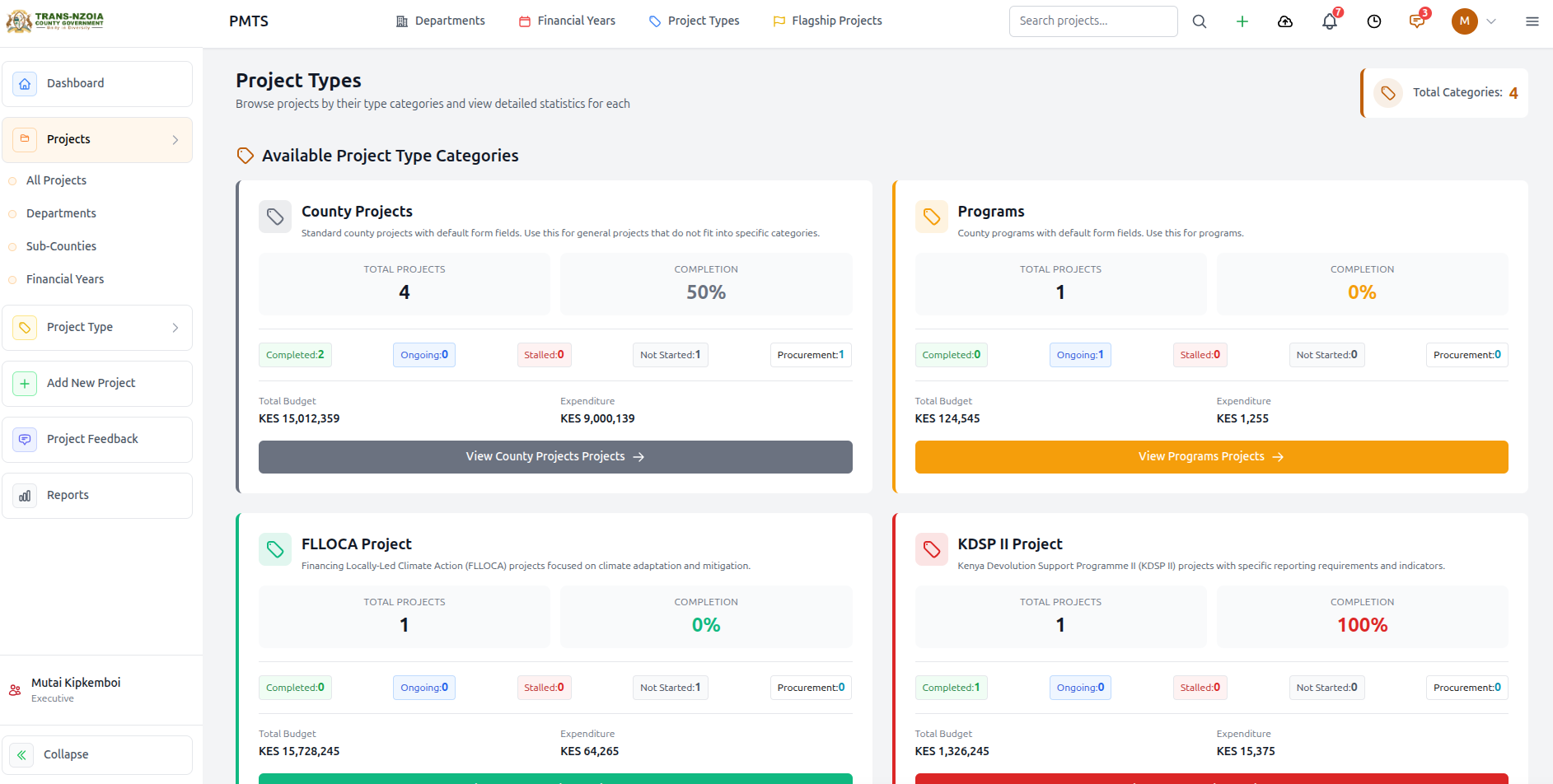
Task: Open feedback messages icon with 3 badge
Action: point(1417,21)
